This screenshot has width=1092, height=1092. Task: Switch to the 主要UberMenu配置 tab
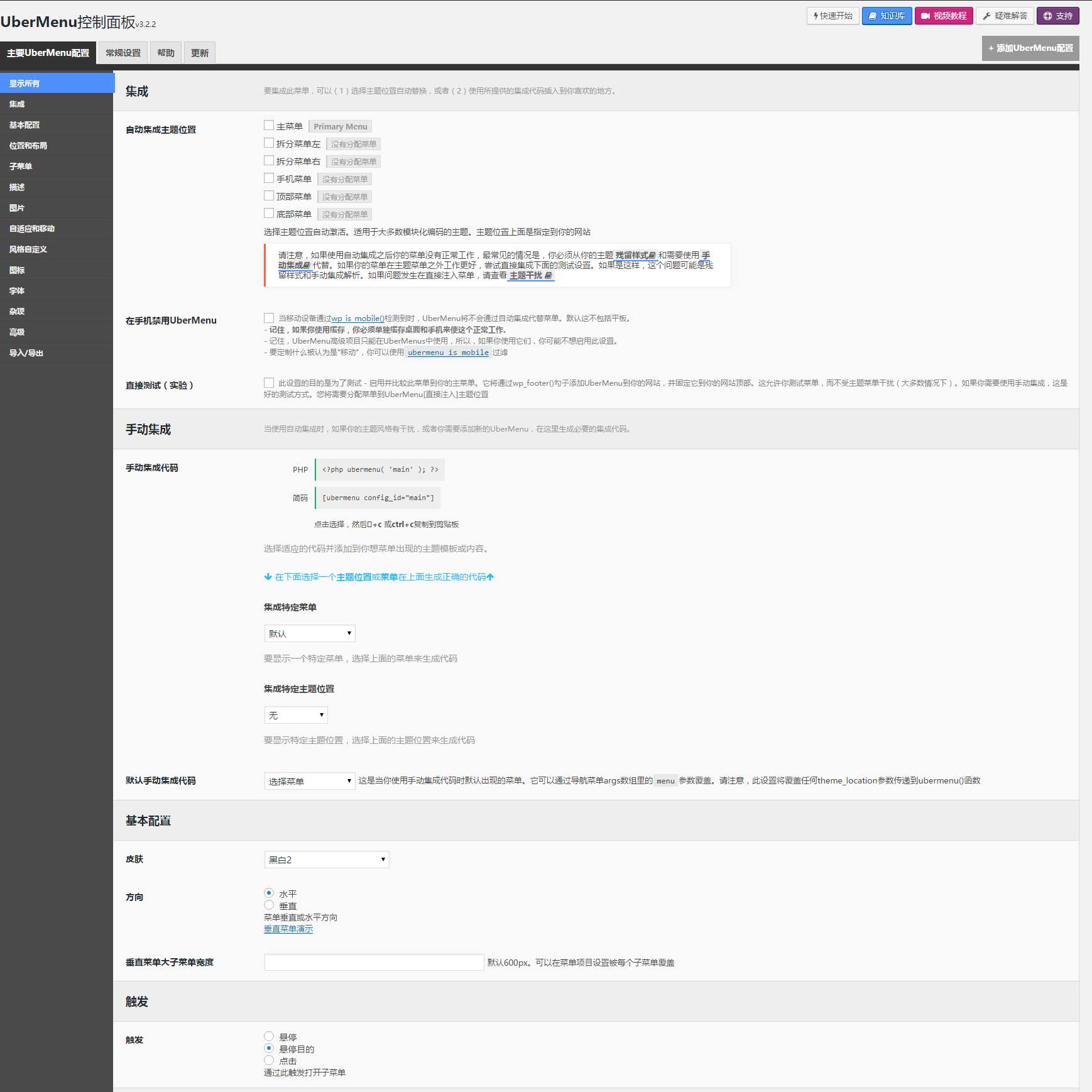48,53
